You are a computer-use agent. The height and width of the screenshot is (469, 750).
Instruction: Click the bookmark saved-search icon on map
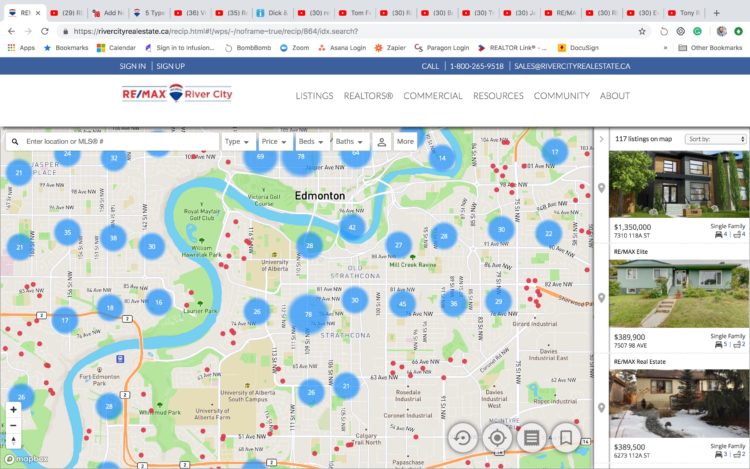click(x=565, y=437)
